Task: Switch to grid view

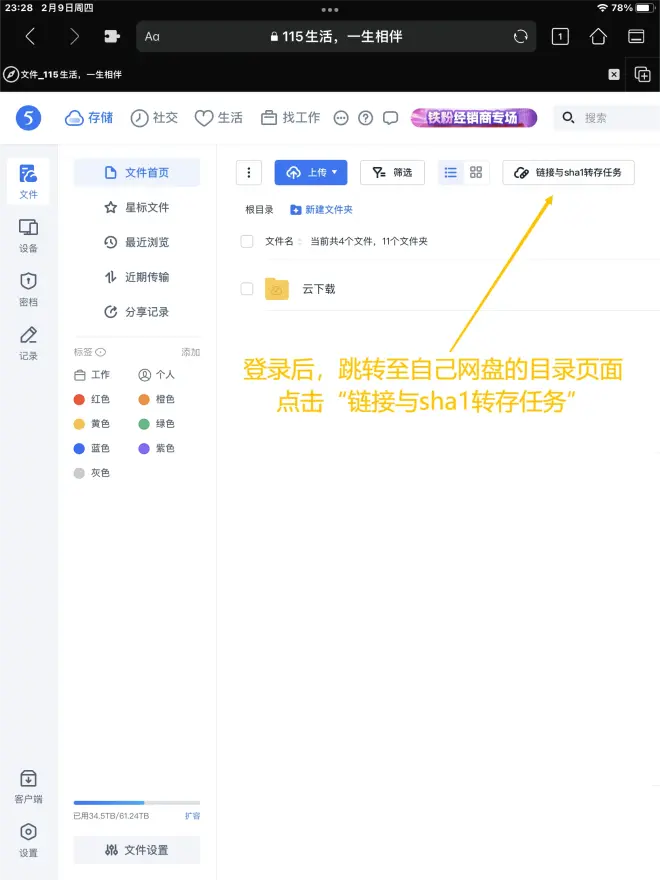Action: click(x=476, y=172)
